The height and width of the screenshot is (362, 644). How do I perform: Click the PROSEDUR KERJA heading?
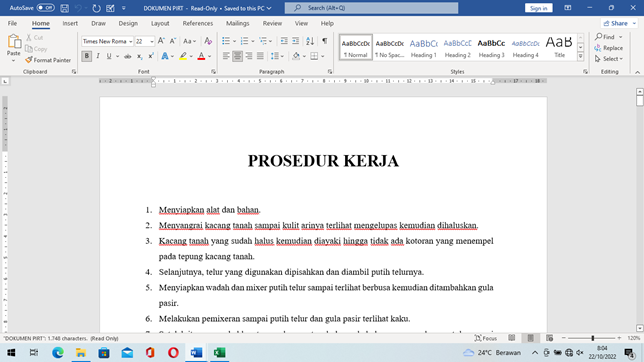point(323,161)
